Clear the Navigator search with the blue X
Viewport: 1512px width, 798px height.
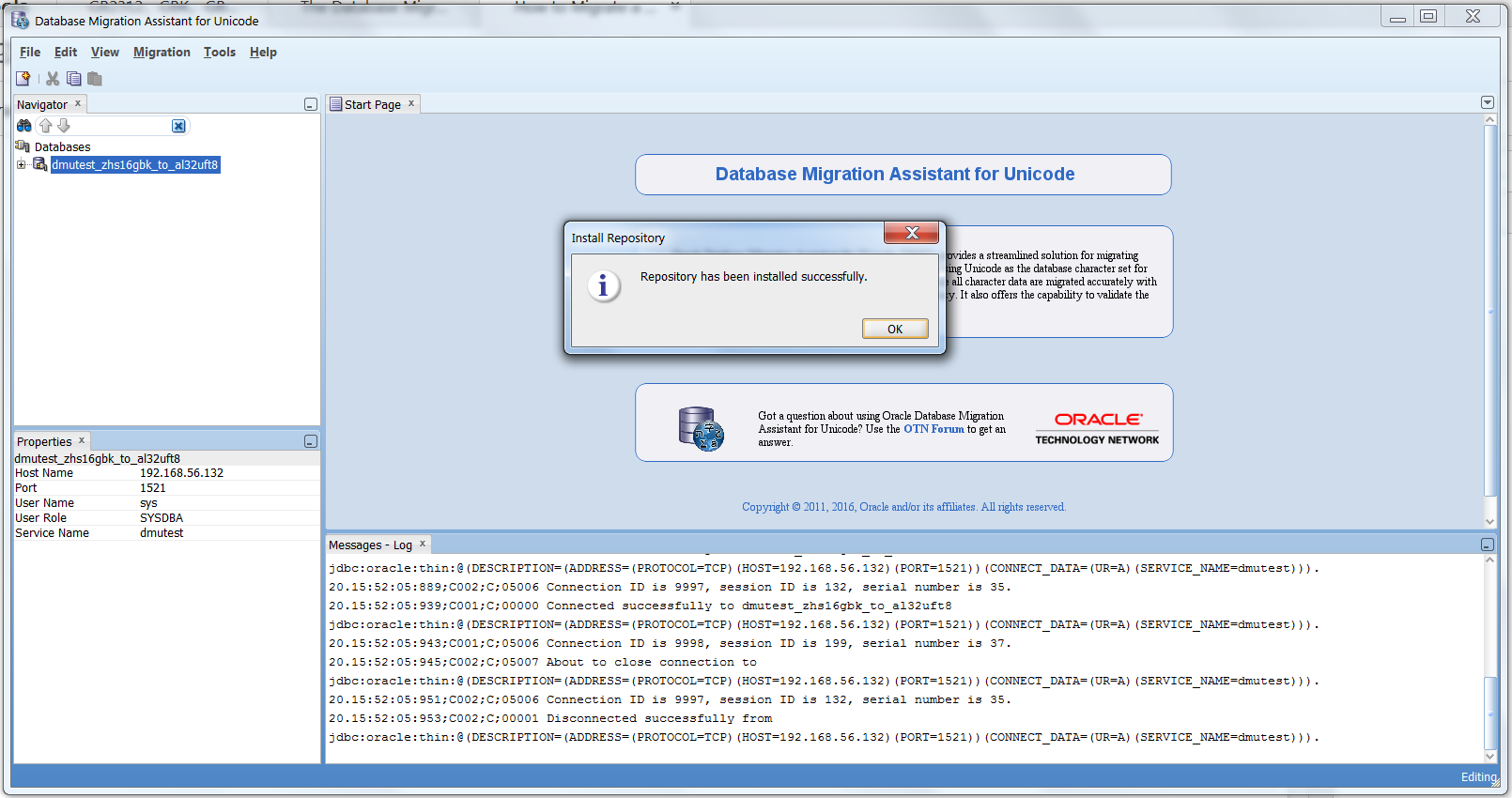[178, 126]
